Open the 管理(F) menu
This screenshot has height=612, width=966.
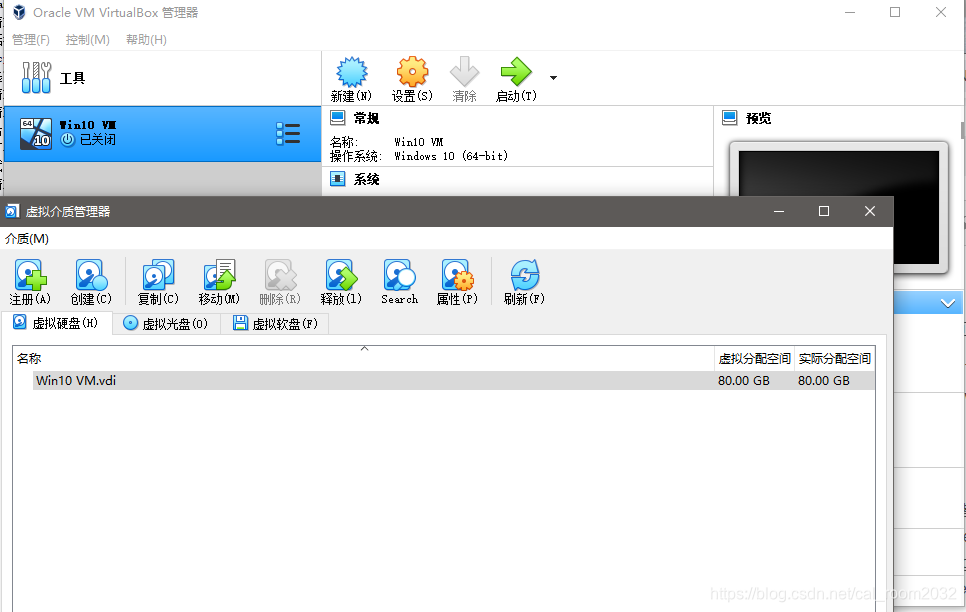31,39
